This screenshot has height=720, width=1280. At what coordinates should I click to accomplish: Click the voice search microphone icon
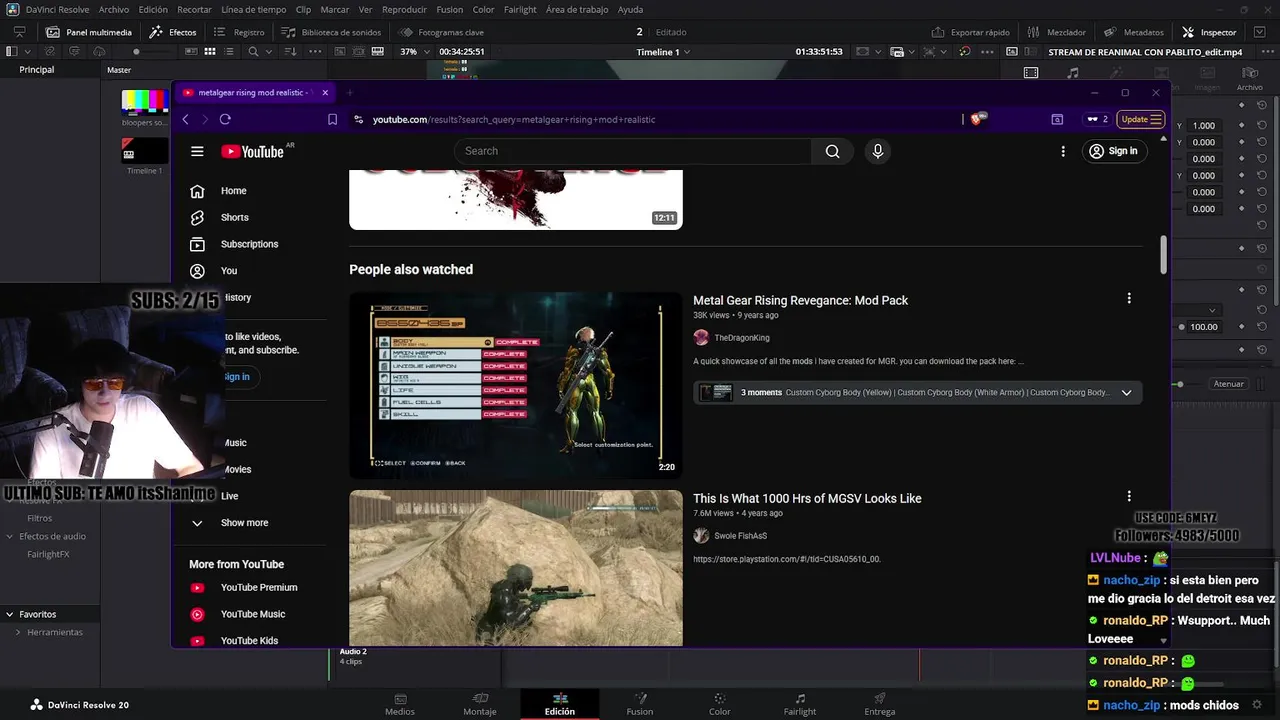877,151
